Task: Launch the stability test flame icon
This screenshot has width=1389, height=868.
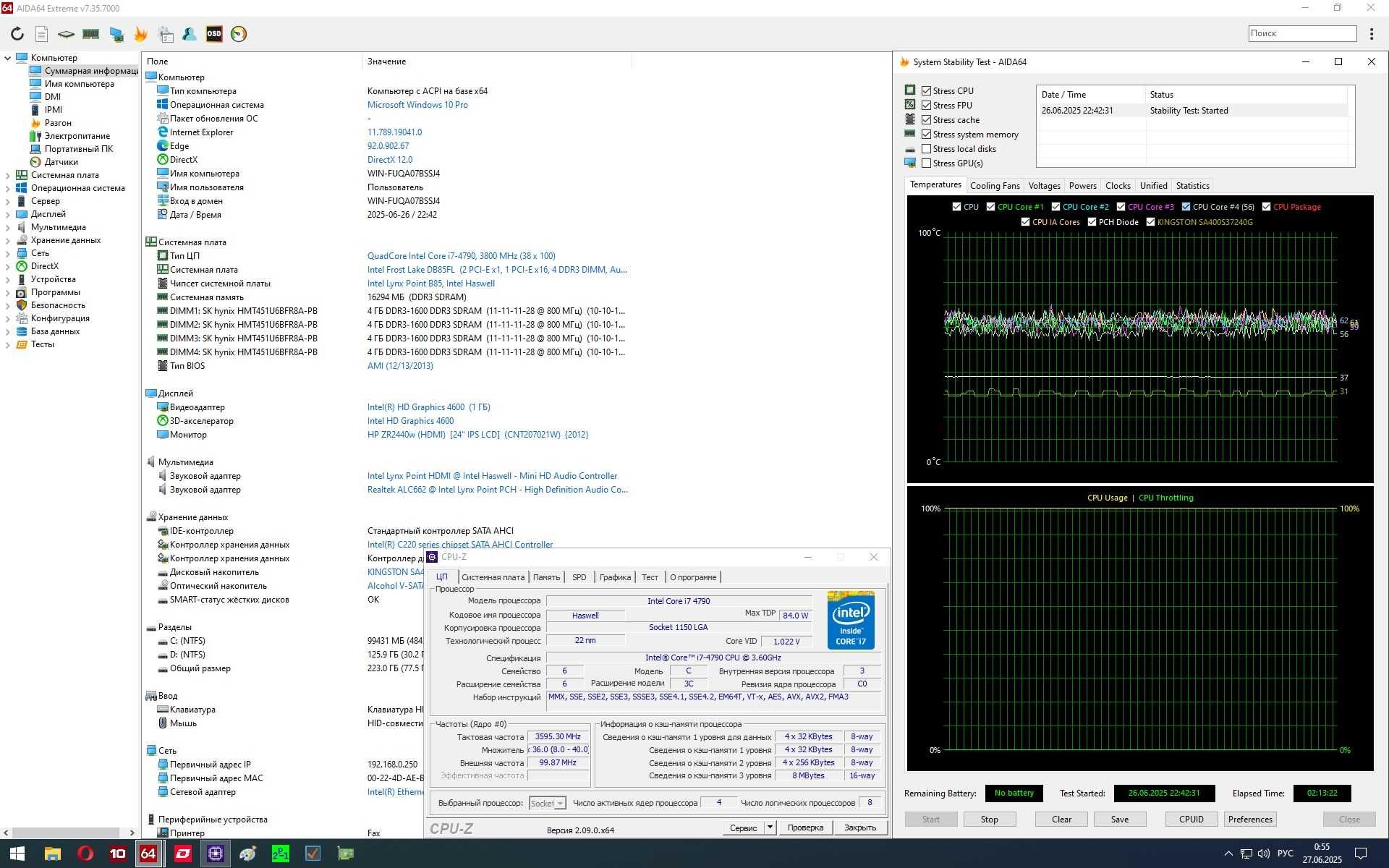Action: tap(140, 34)
